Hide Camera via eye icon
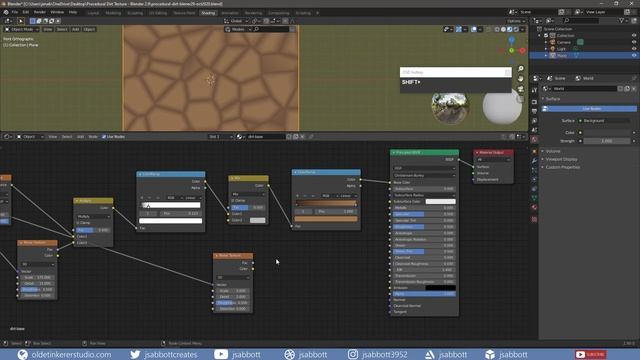 [x=634, y=42]
